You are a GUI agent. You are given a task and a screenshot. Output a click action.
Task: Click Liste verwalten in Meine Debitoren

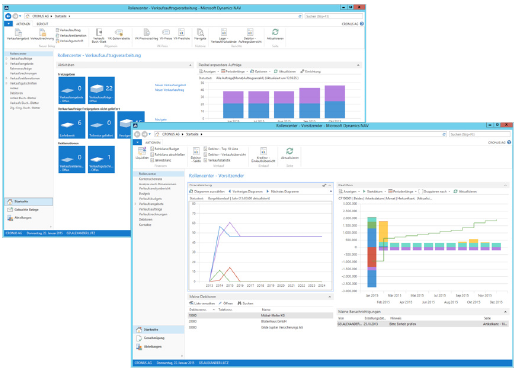pos(202,303)
